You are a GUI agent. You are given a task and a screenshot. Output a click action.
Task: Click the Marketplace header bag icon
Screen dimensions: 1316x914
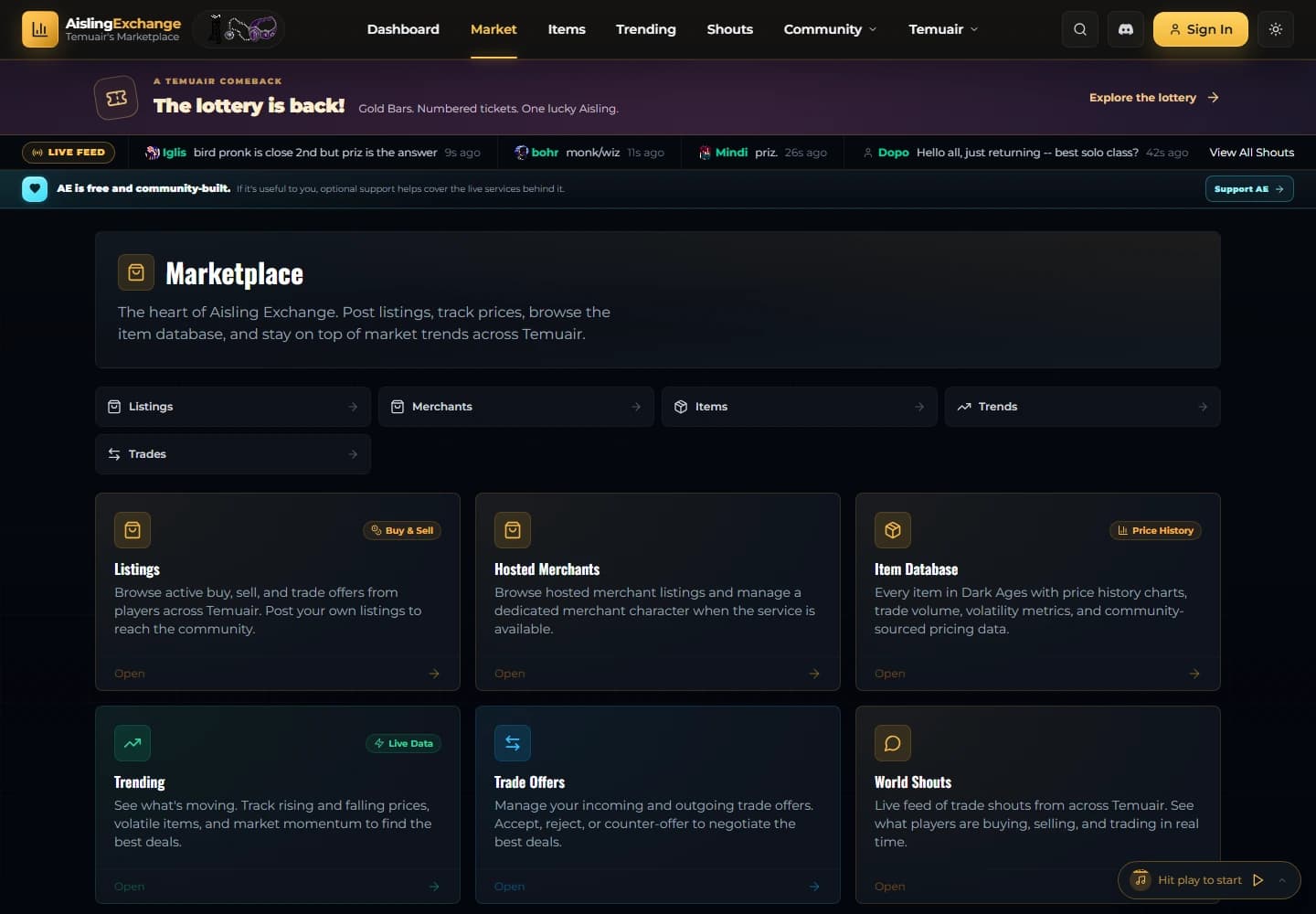tap(136, 272)
